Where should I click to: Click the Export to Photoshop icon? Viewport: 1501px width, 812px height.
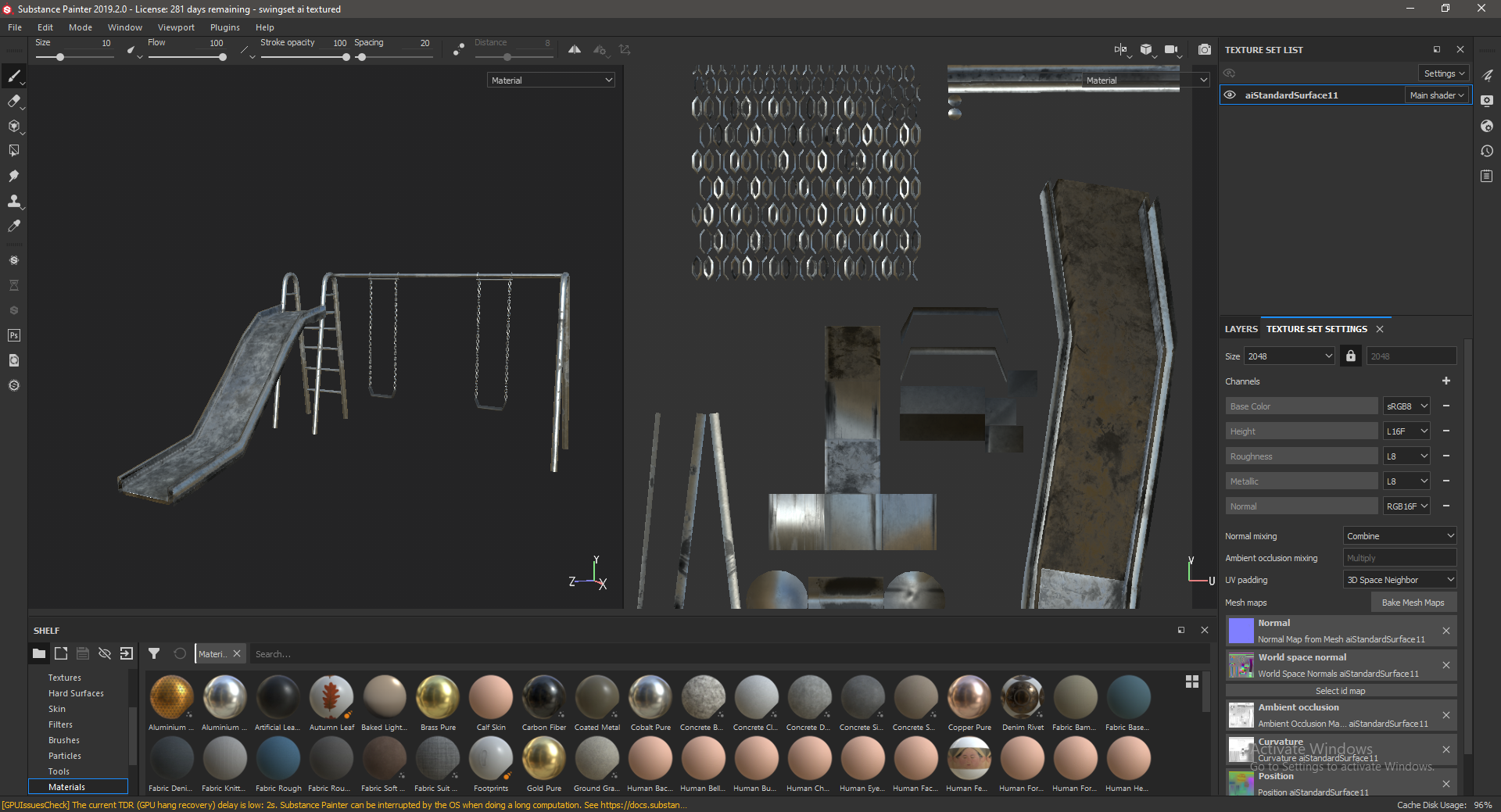[13, 335]
